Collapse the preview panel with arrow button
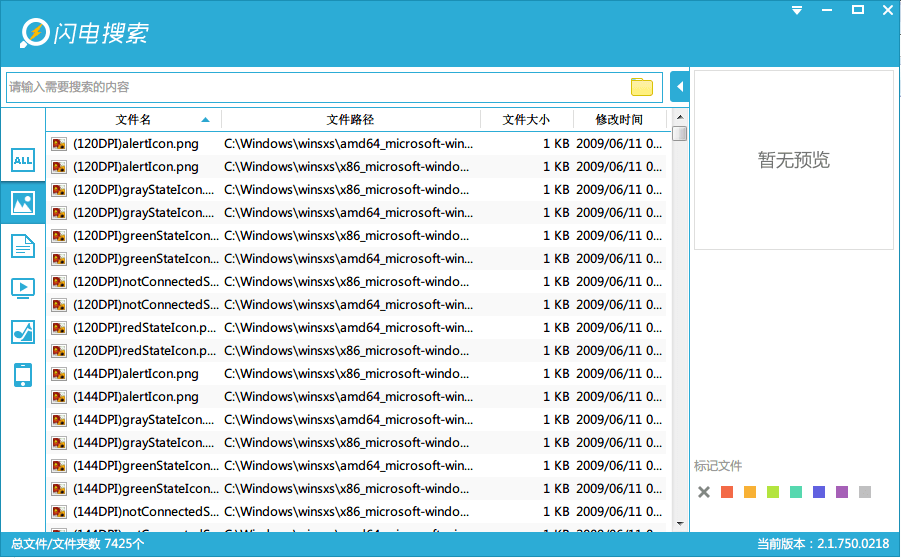Screen dimensions: 901x558 point(680,87)
